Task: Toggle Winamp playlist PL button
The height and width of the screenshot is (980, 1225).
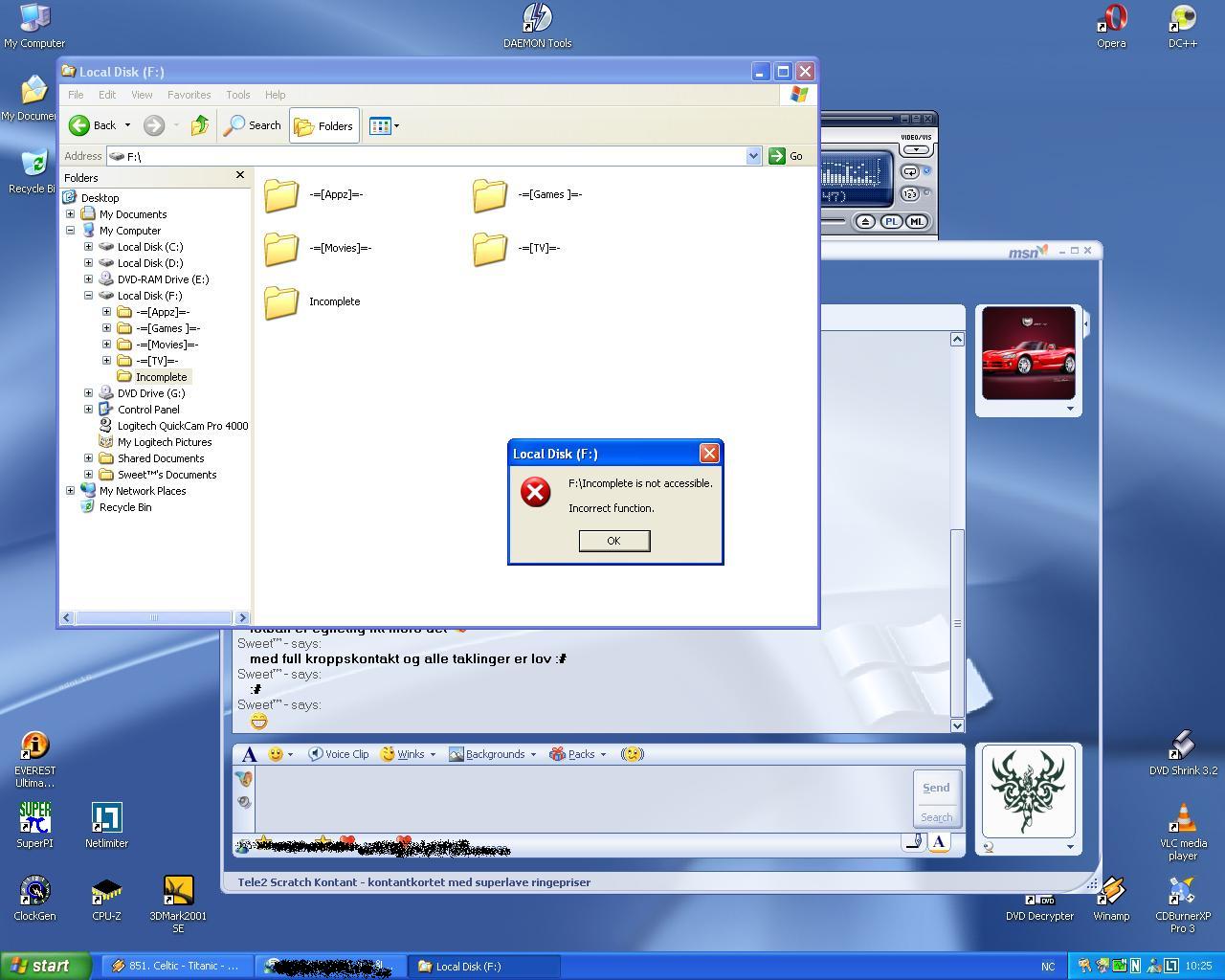Action: coord(891,221)
